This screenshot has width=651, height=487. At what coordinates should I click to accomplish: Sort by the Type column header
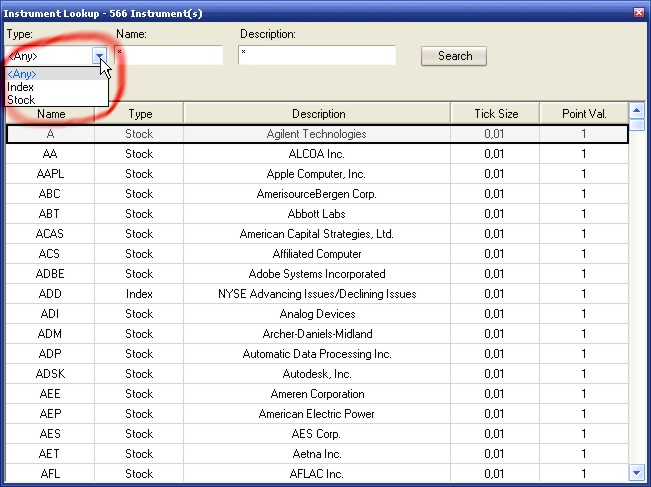[139, 114]
